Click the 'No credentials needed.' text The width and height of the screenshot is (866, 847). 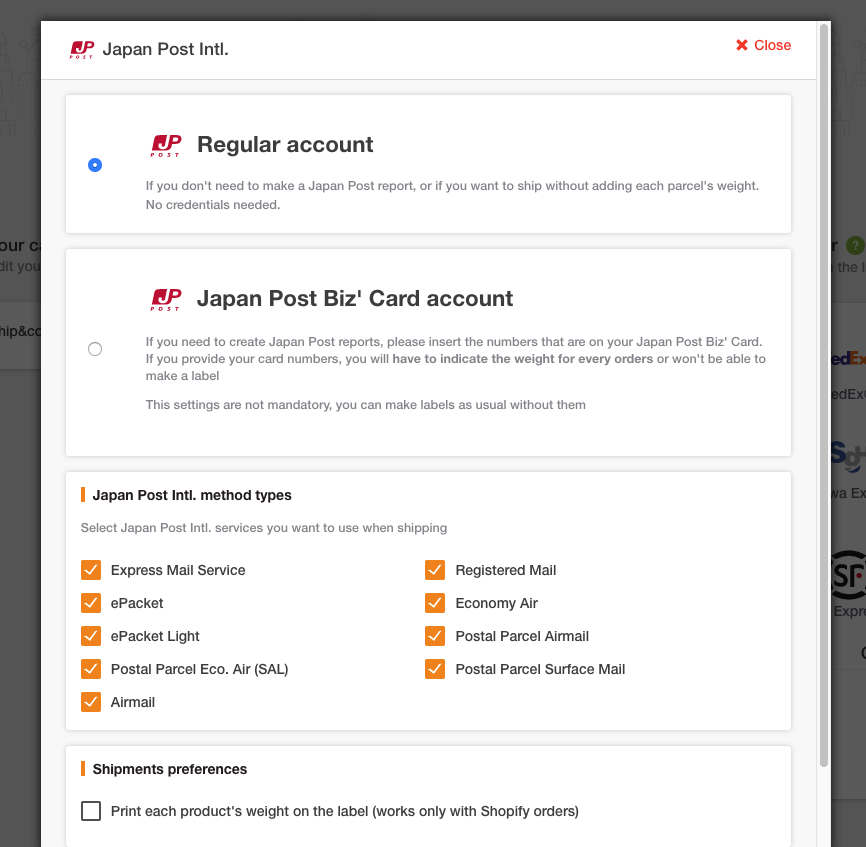pyautogui.click(x=213, y=205)
